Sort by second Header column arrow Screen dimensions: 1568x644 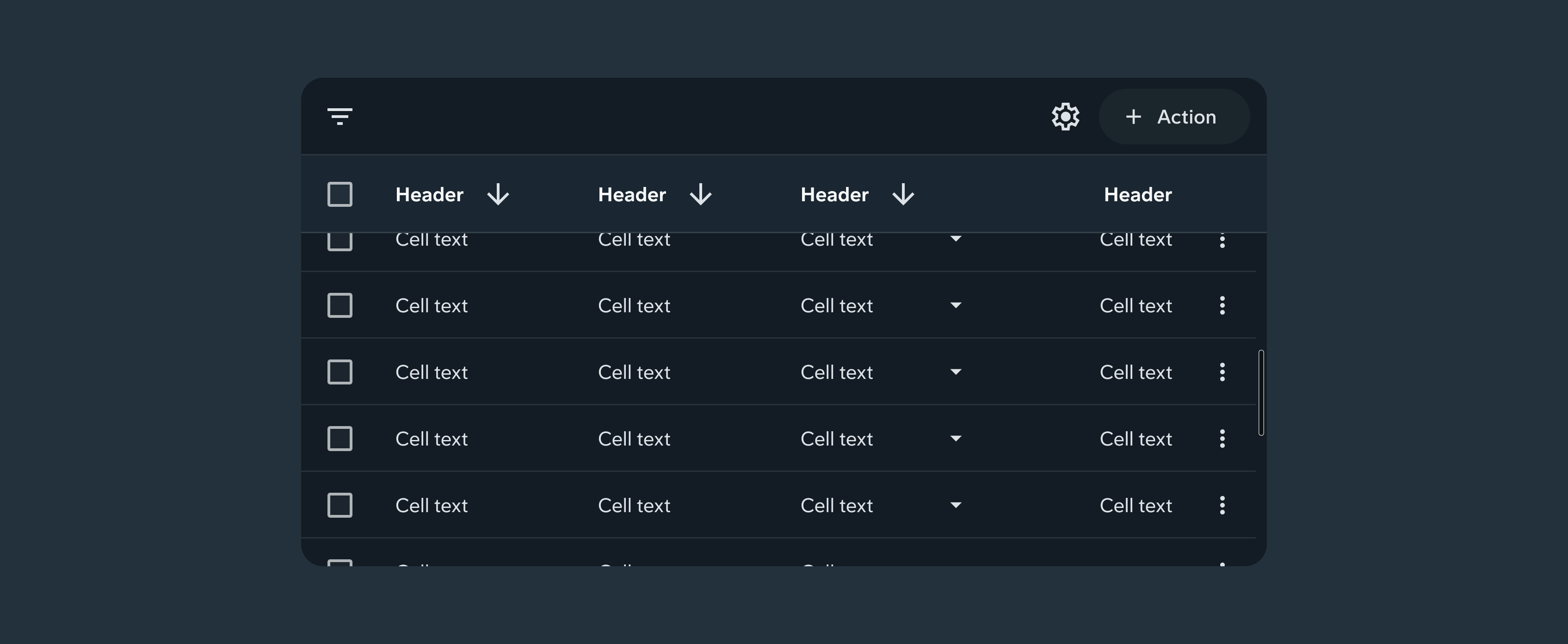pos(701,195)
